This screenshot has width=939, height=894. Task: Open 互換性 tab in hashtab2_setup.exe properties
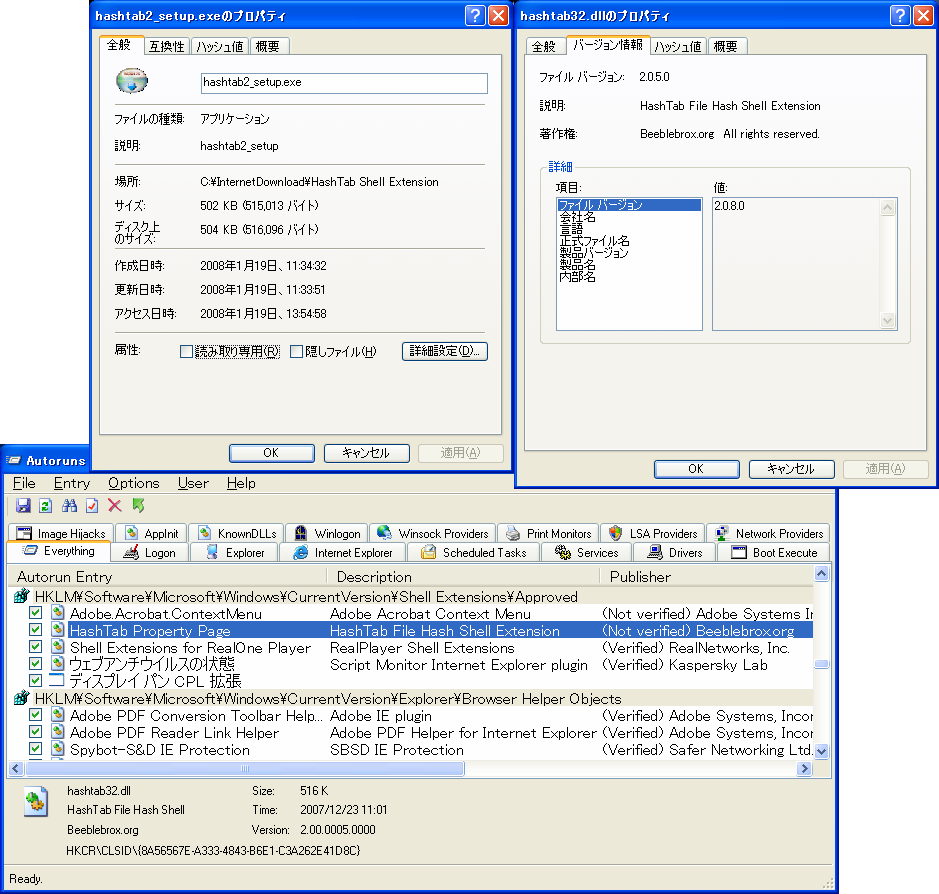(166, 47)
